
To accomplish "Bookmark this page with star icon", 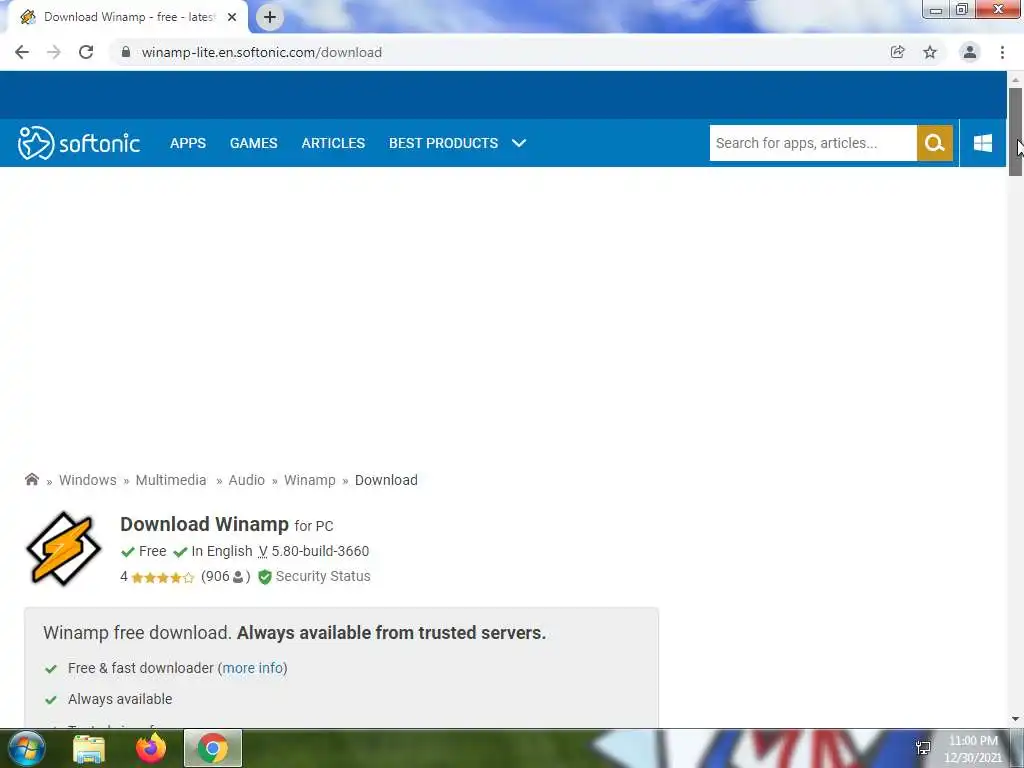I will click(x=930, y=52).
